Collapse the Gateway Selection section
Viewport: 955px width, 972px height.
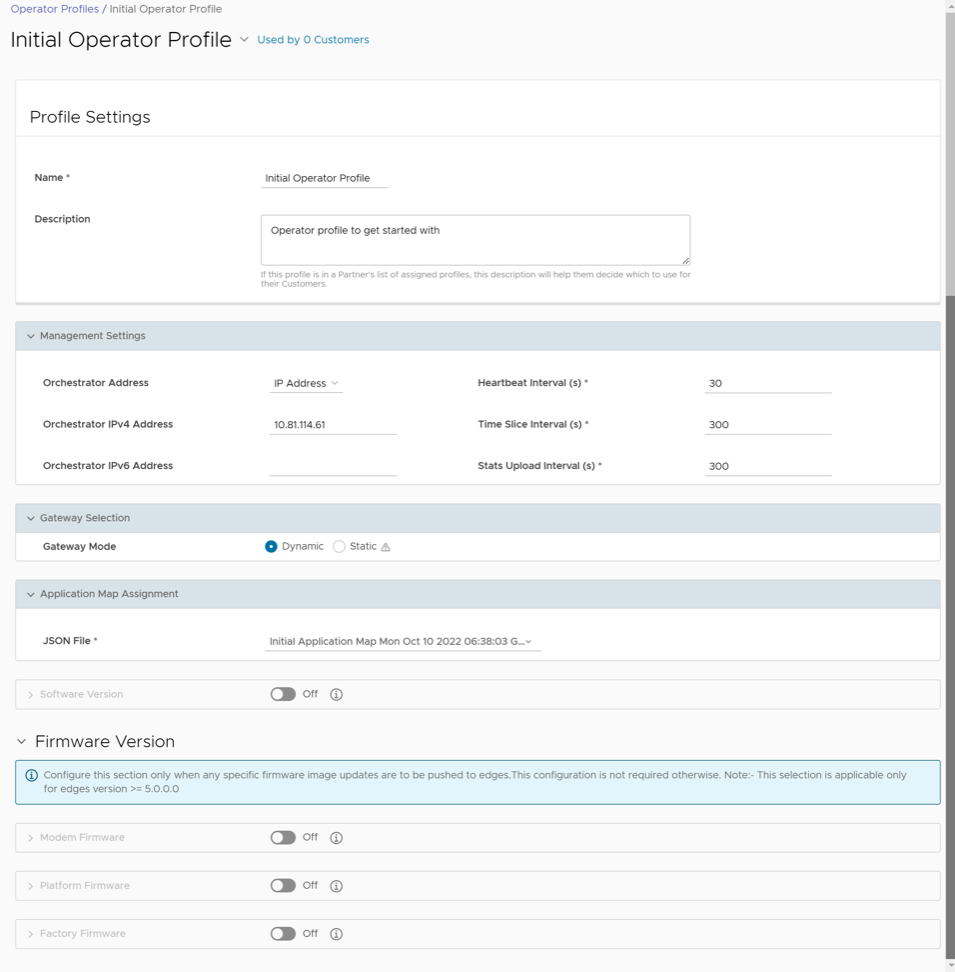click(31, 518)
